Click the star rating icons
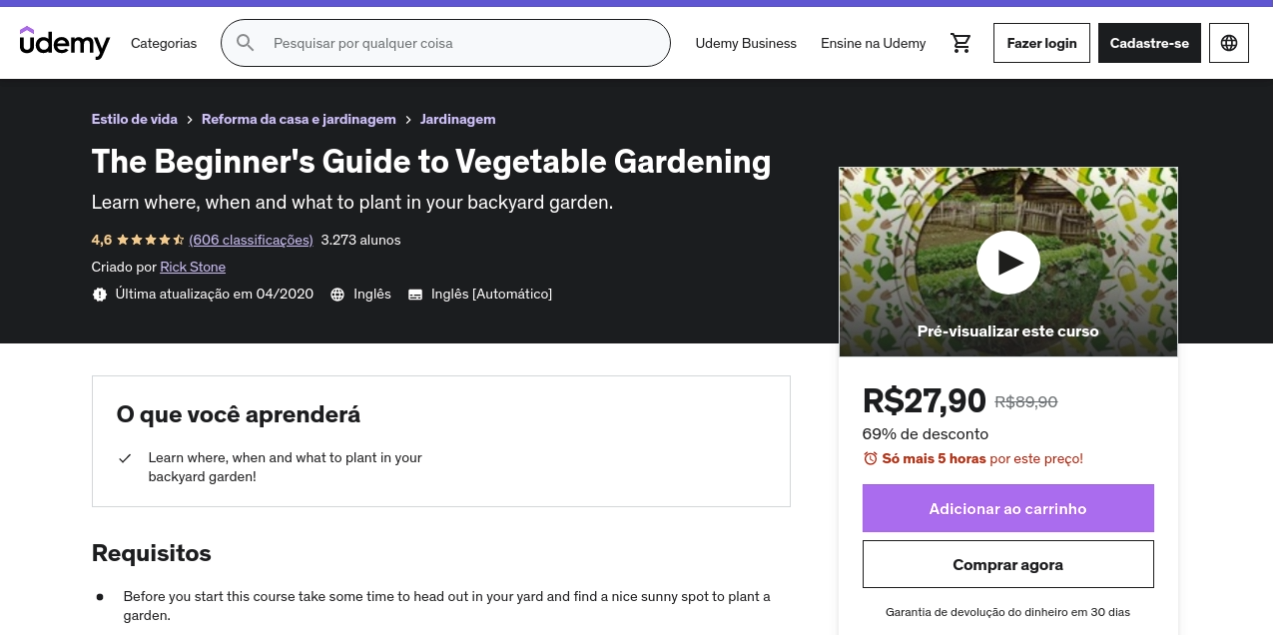The width and height of the screenshot is (1273, 635). click(150, 240)
